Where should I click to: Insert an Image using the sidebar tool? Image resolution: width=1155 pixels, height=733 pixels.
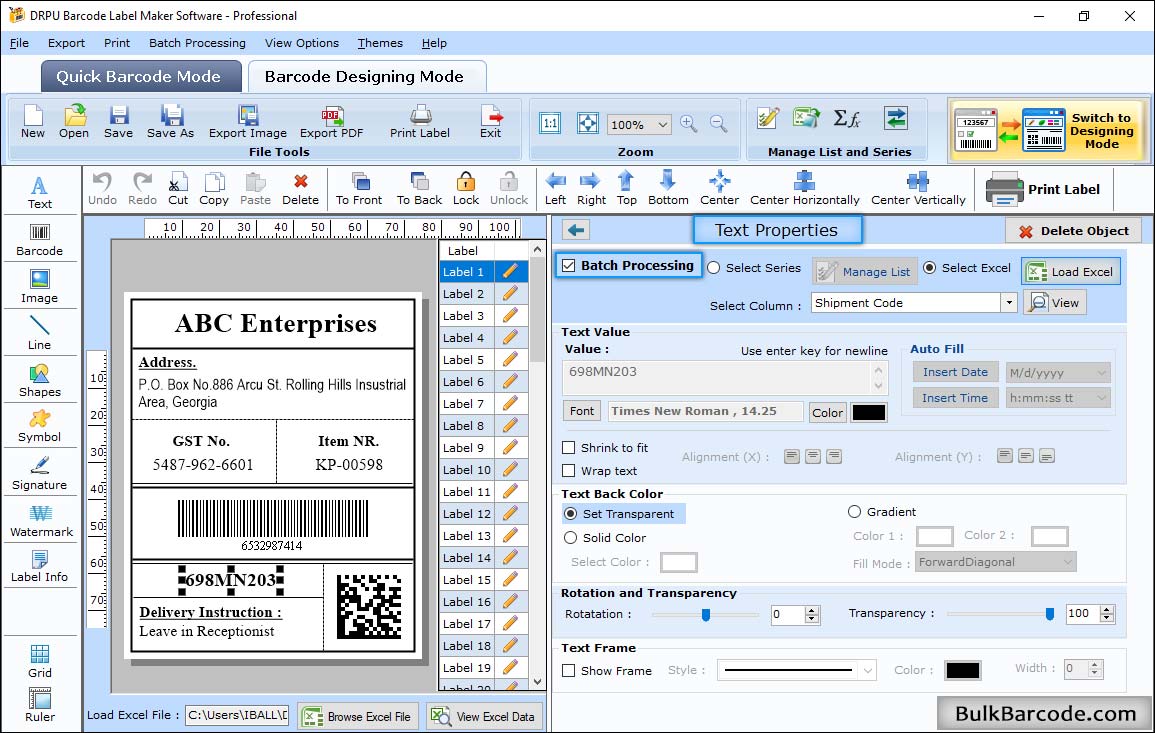click(40, 287)
